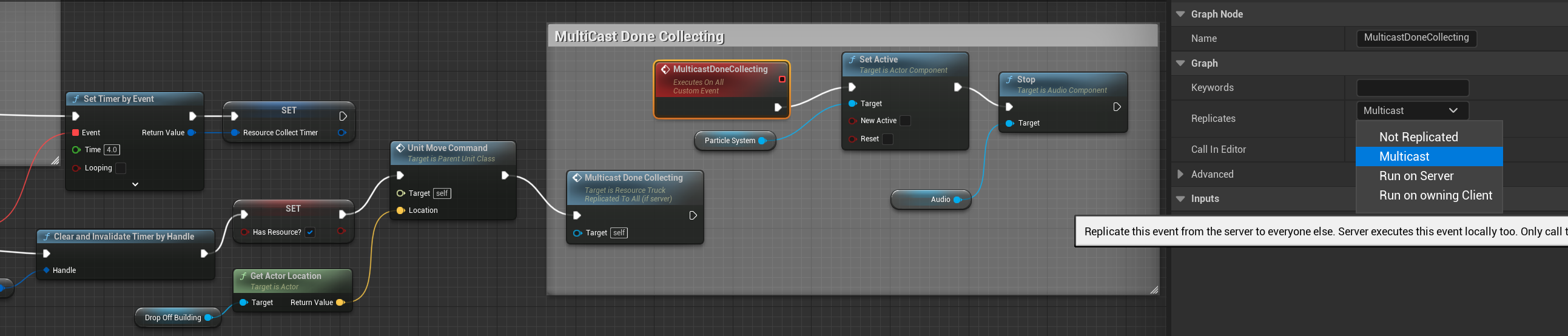
Task: Click the Name field containing MulticastDoneCollecting
Action: click(1416, 38)
